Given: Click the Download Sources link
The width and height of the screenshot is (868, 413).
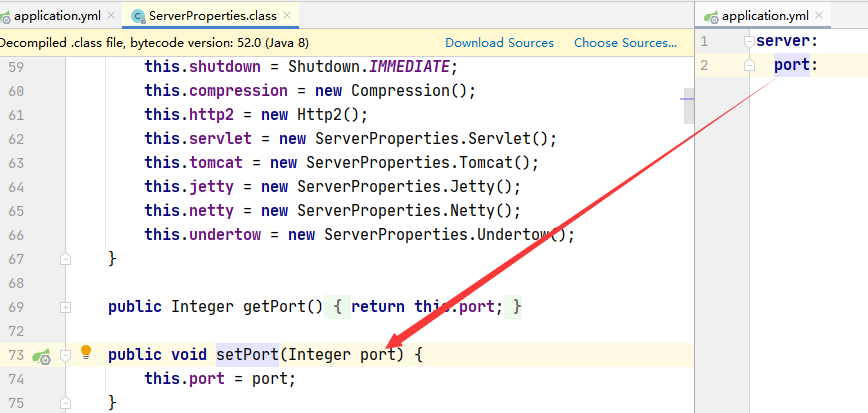Looking at the screenshot, I should 499,43.
